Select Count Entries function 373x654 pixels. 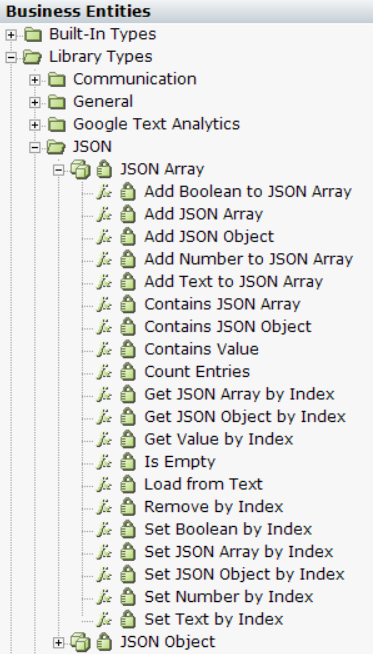[197, 372]
